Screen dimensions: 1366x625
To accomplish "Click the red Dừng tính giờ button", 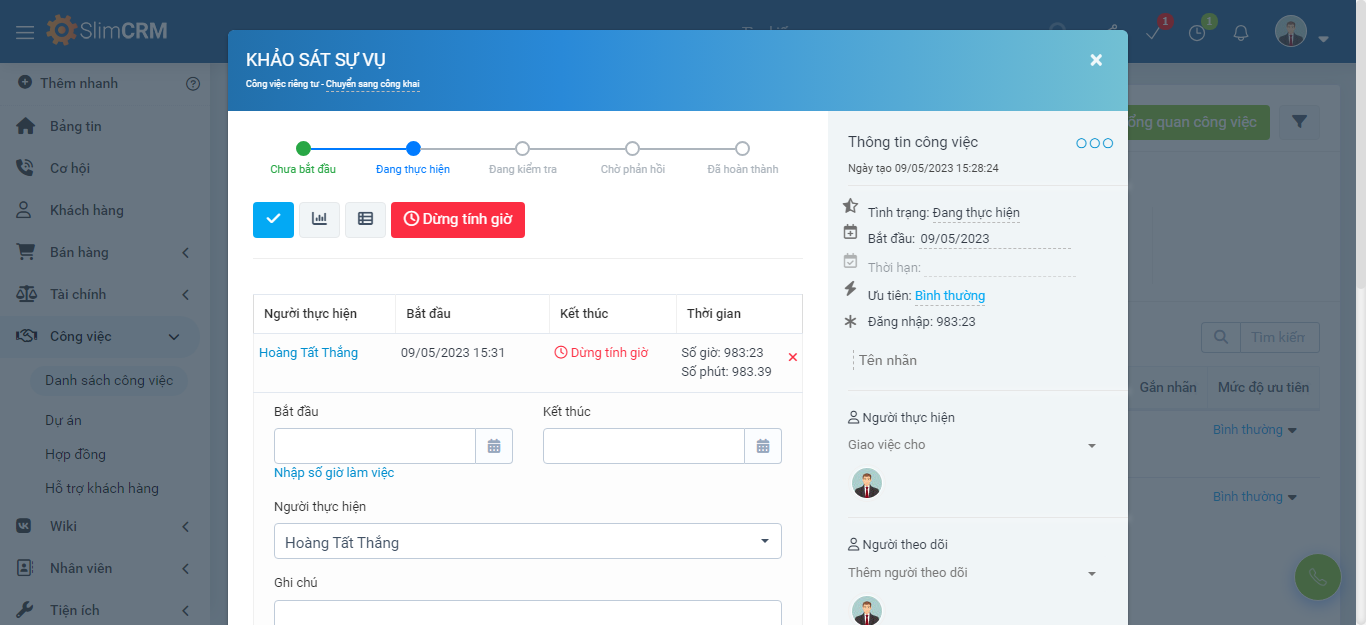I will point(457,220).
